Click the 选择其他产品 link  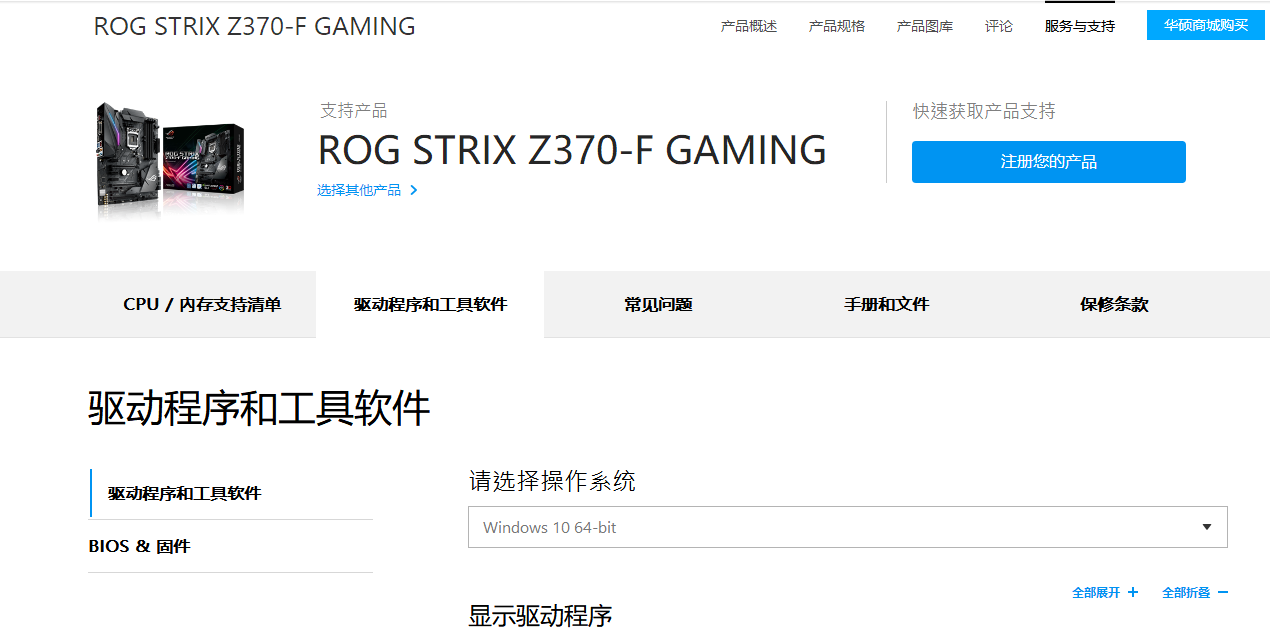pyautogui.click(x=359, y=190)
